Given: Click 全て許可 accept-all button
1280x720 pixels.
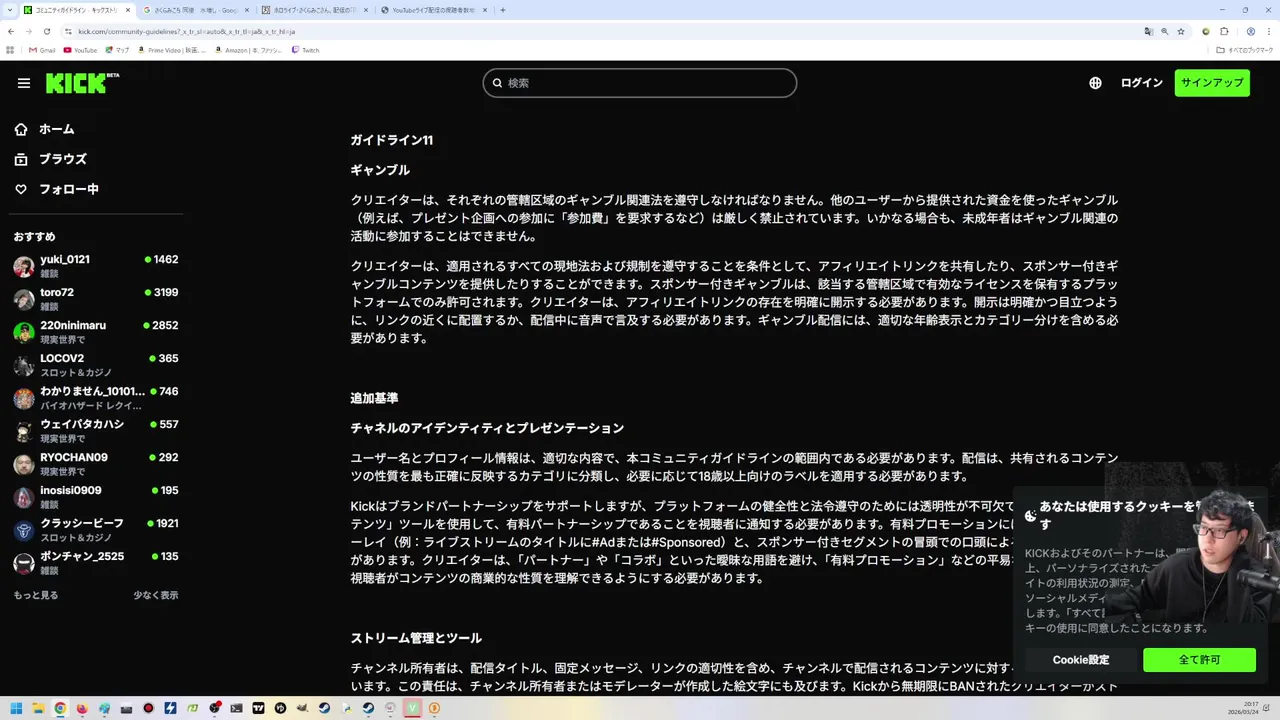Looking at the screenshot, I should (1199, 660).
